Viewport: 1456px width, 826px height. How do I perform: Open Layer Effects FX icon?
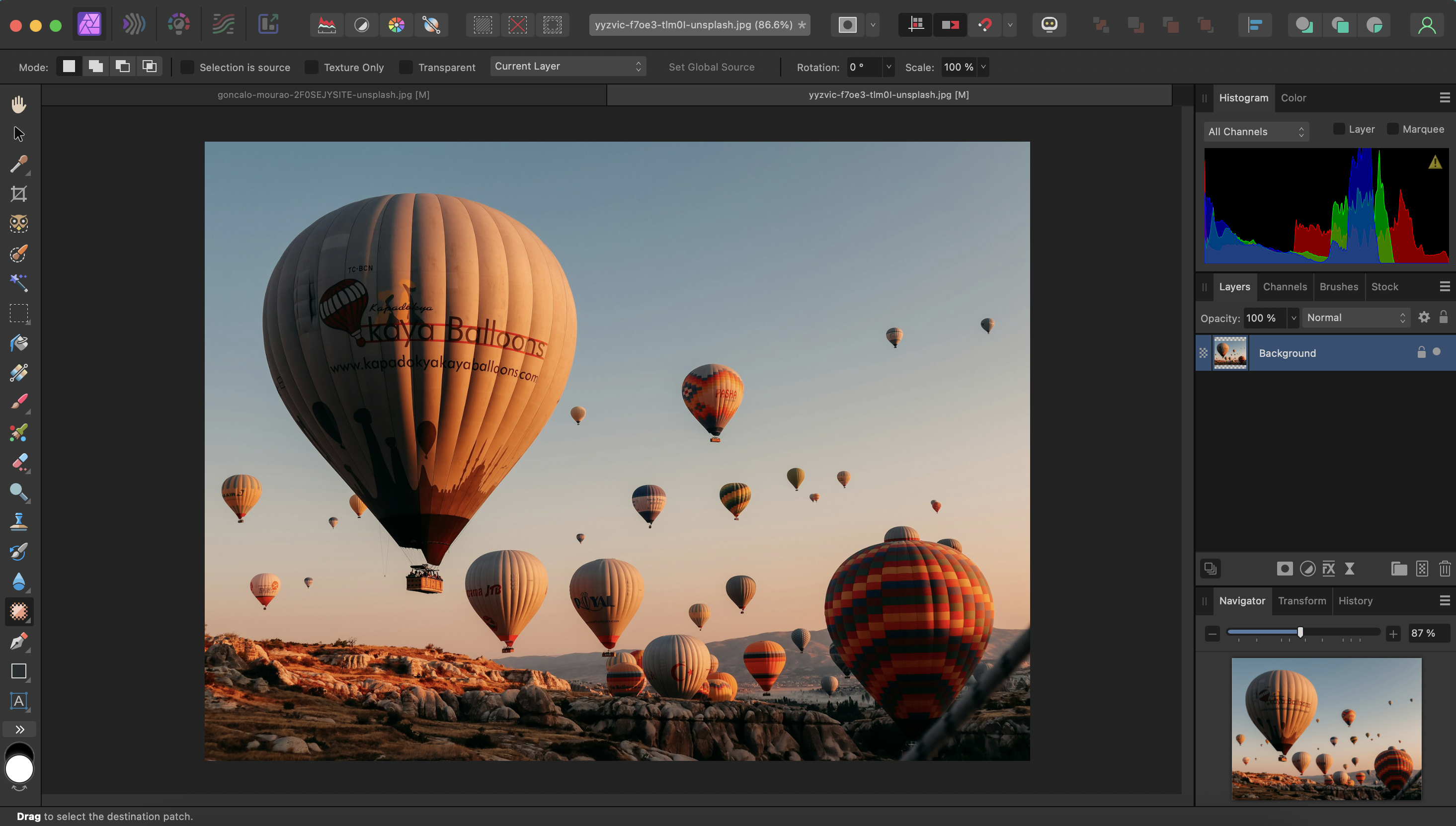tap(1328, 569)
